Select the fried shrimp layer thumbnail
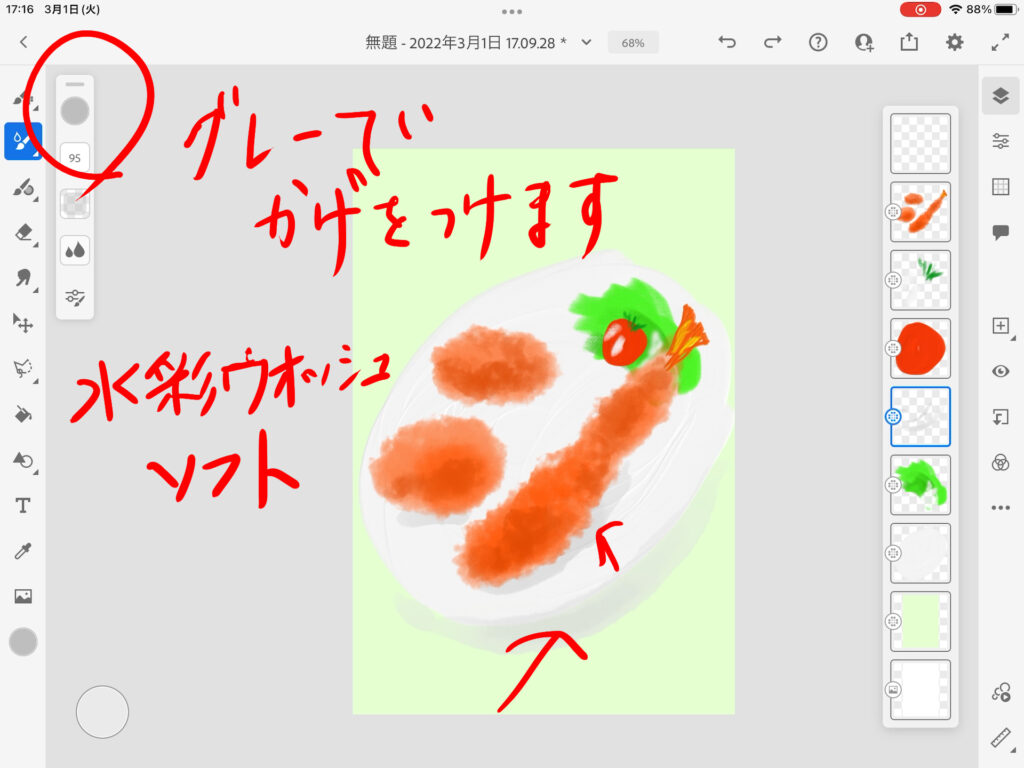 tap(920, 212)
